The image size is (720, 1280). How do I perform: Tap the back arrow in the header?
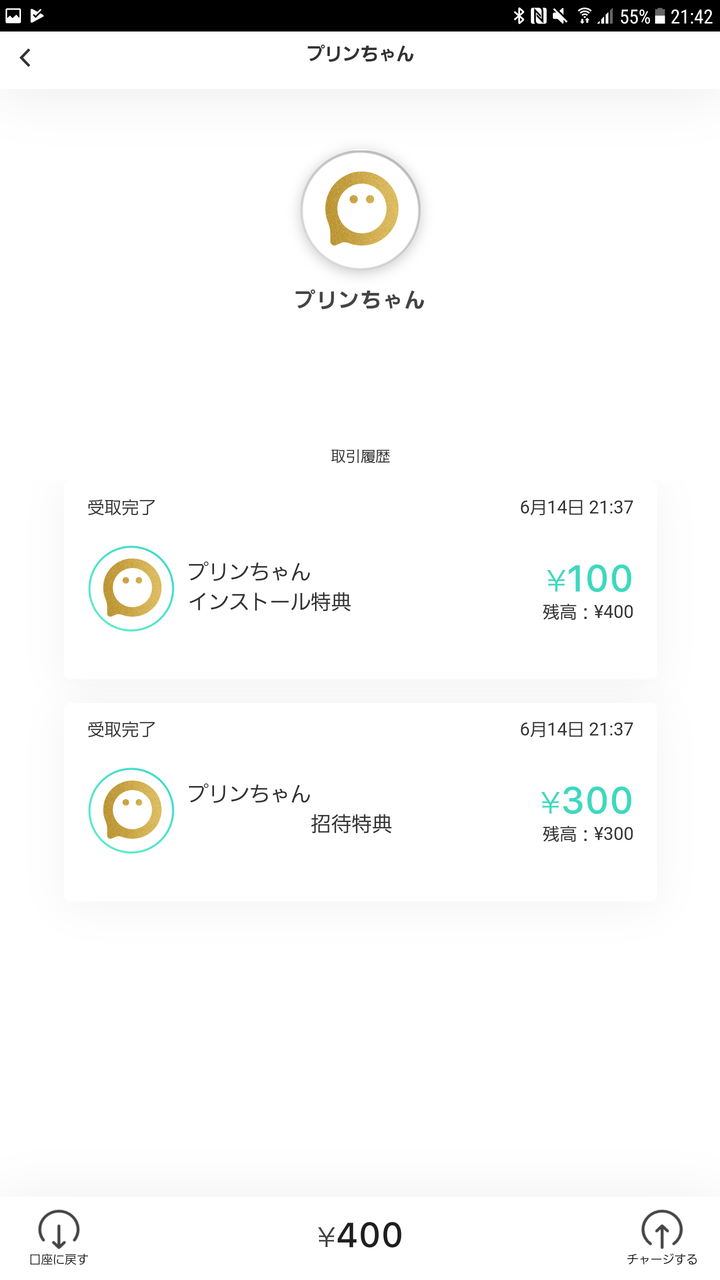[x=26, y=58]
